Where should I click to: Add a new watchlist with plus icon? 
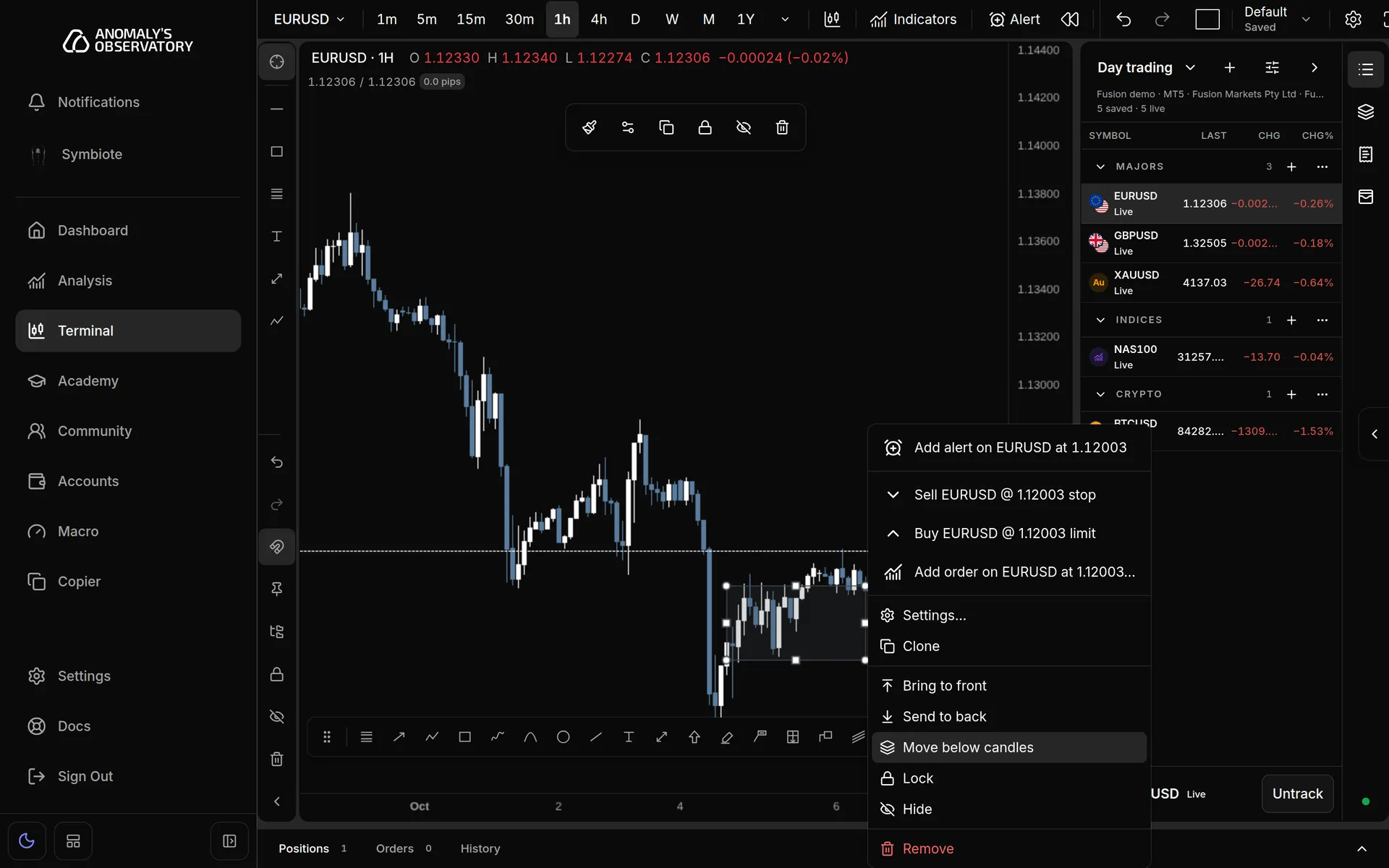click(x=1229, y=67)
